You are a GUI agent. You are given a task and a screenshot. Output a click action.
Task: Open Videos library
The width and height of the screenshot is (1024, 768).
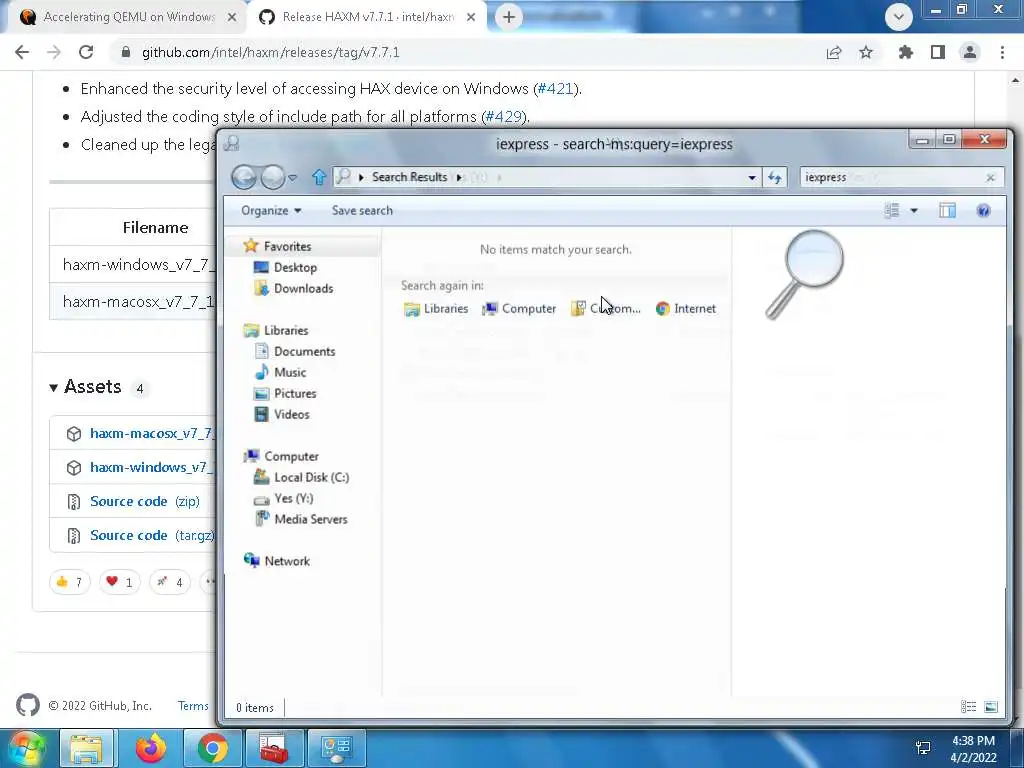click(281, 414)
